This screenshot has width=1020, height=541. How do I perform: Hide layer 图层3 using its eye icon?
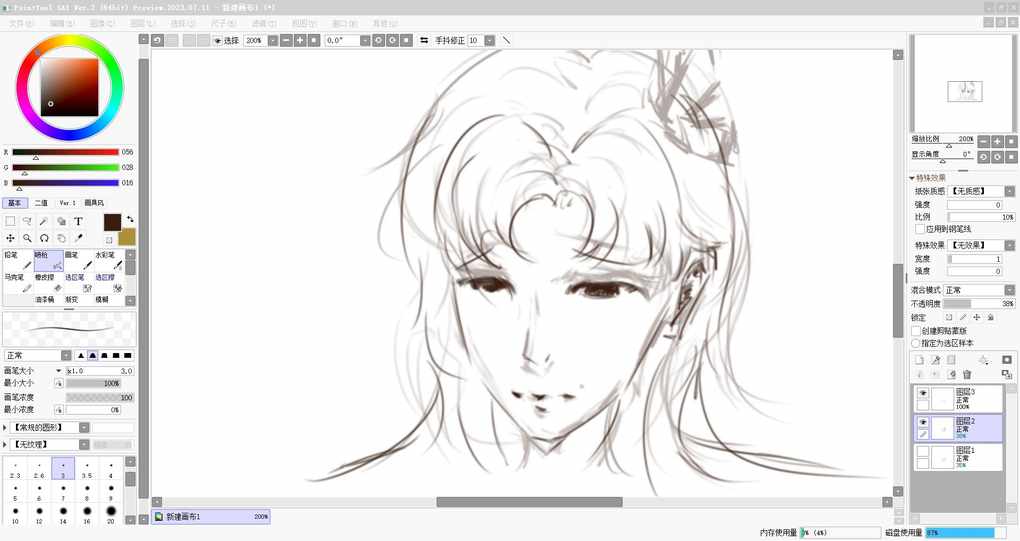pos(923,393)
